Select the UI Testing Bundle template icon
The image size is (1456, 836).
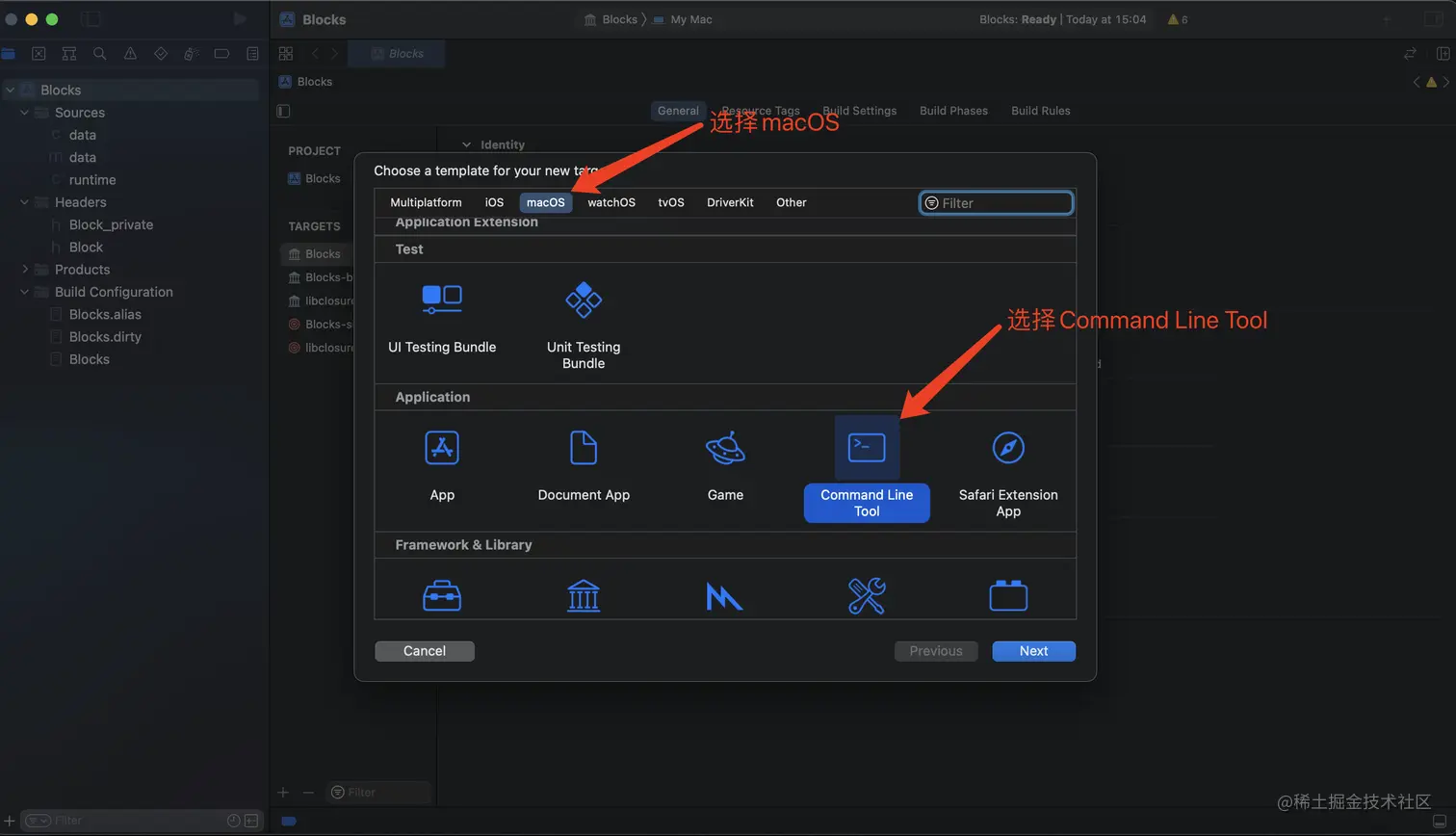pyautogui.click(x=442, y=299)
